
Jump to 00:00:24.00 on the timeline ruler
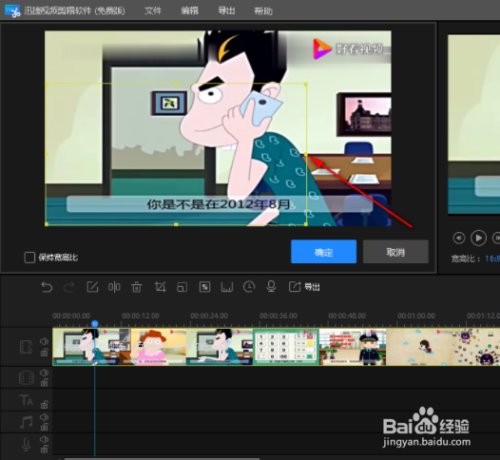(x=209, y=316)
